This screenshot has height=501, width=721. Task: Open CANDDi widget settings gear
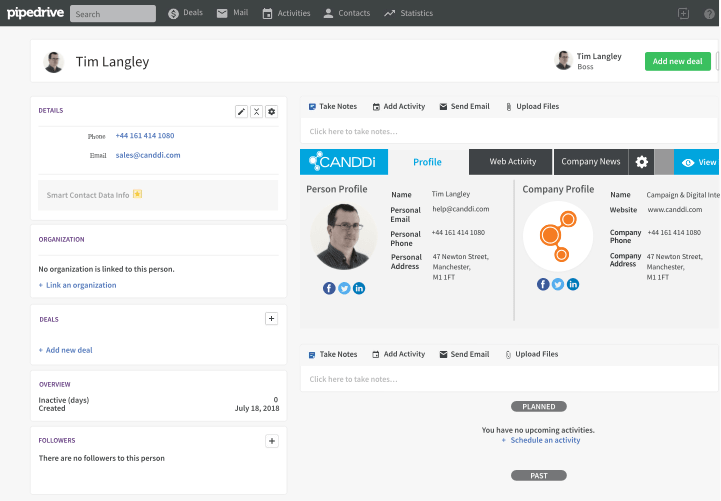(x=641, y=162)
